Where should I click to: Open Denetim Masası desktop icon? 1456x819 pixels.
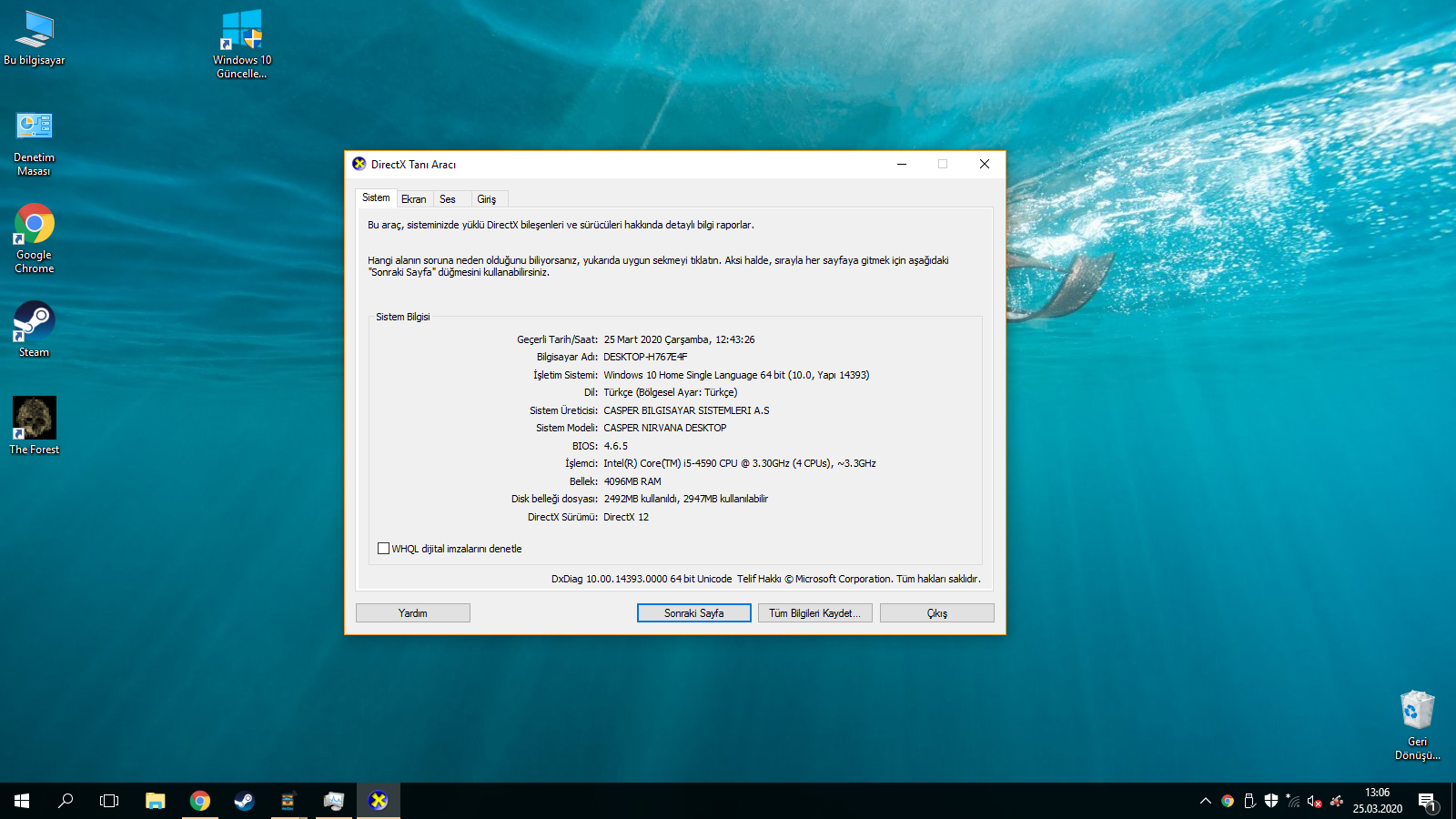click(35, 144)
